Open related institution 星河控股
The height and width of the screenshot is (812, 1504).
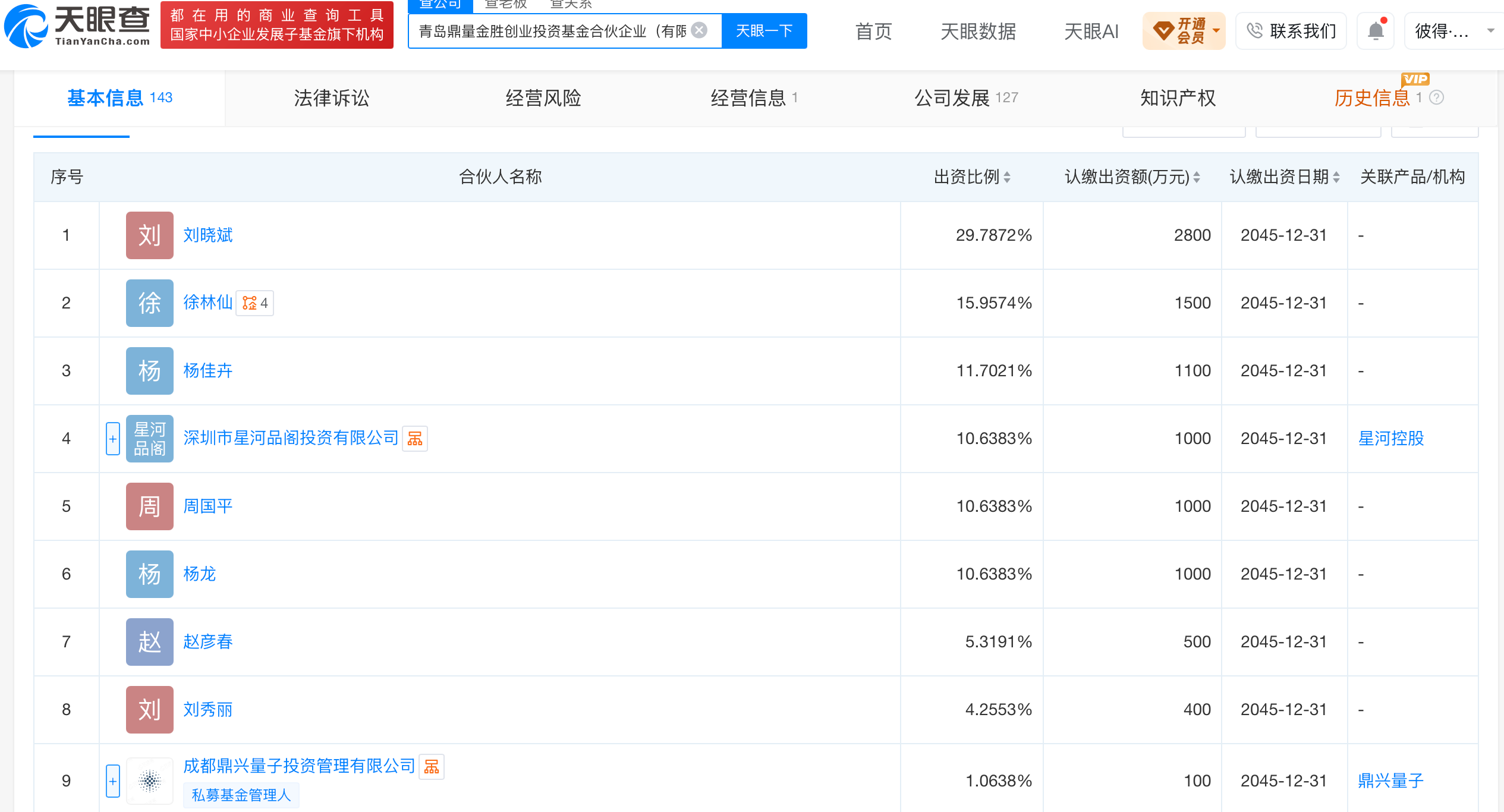click(1391, 439)
